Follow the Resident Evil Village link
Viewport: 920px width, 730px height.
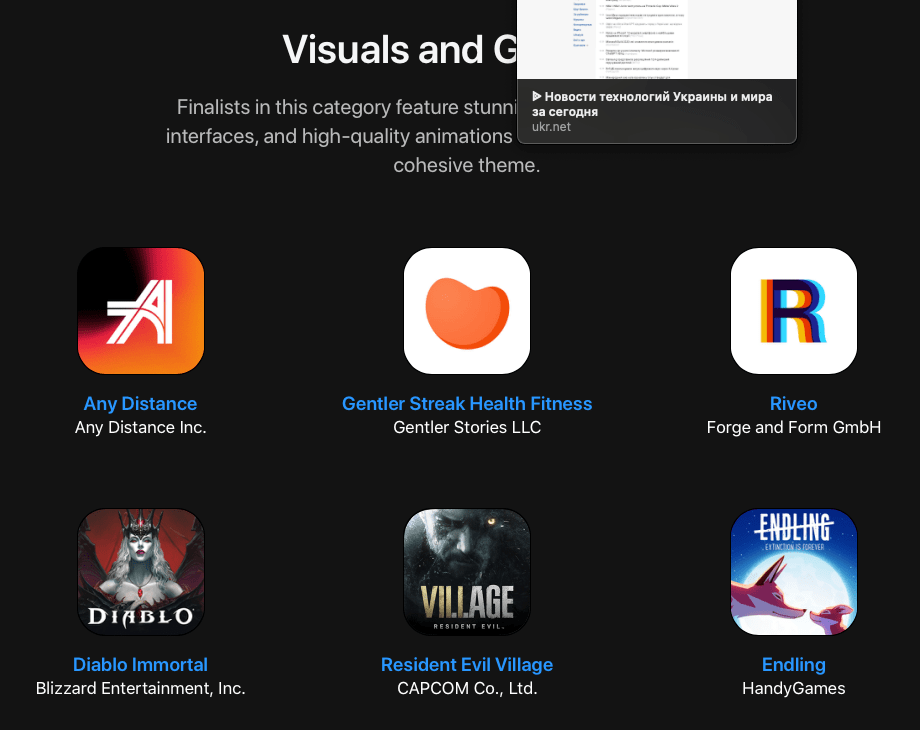(x=467, y=664)
